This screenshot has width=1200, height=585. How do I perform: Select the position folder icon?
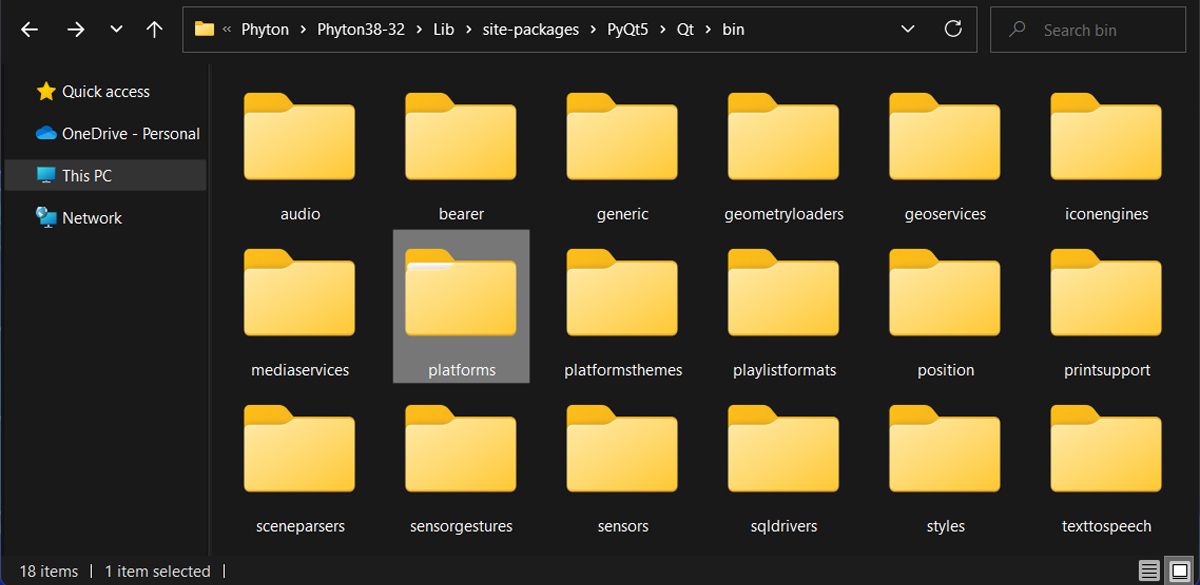pos(945,292)
